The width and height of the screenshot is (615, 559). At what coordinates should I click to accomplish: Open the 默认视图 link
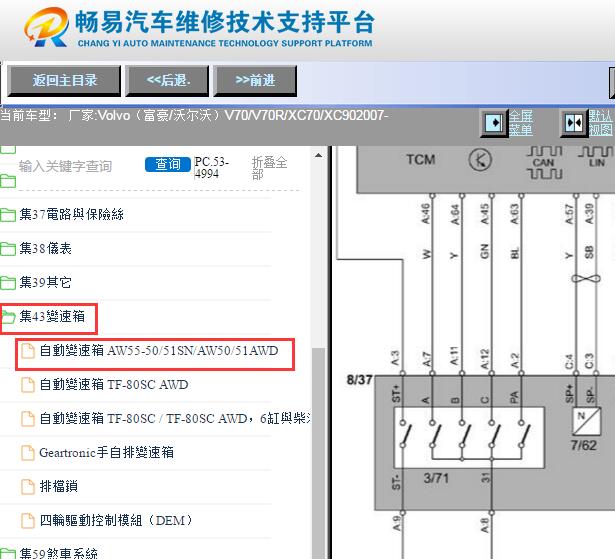(600, 123)
